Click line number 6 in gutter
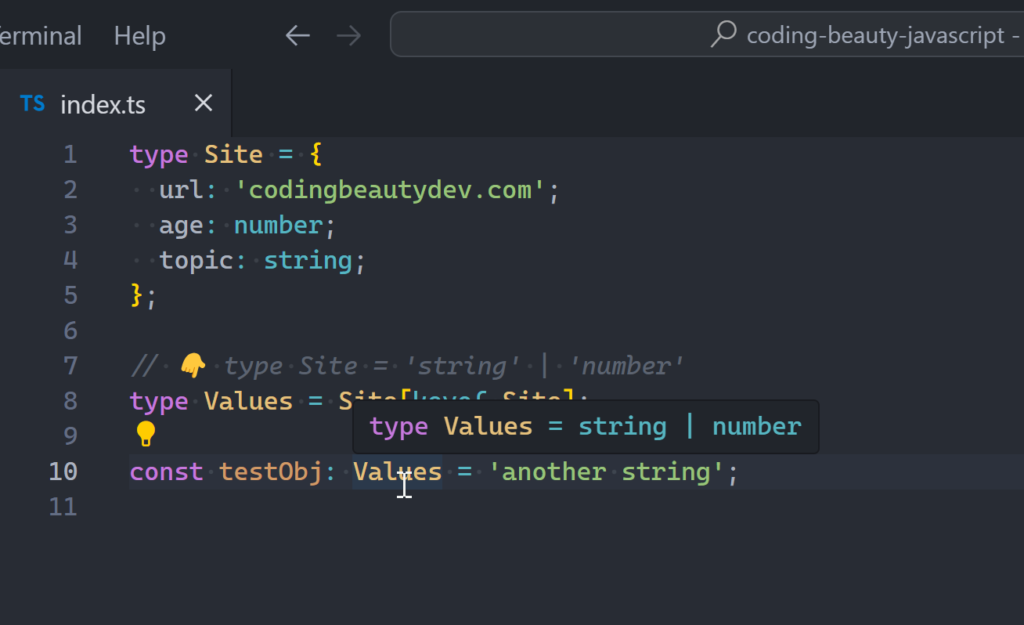This screenshot has width=1024, height=625. click(x=71, y=330)
